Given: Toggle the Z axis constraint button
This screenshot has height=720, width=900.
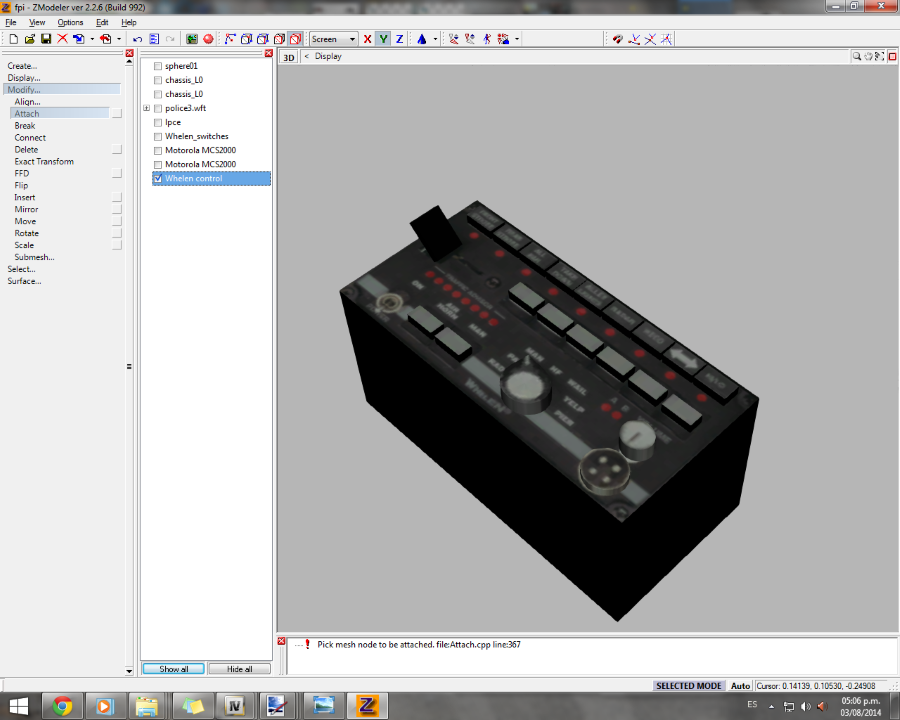Looking at the screenshot, I should pyautogui.click(x=399, y=39).
